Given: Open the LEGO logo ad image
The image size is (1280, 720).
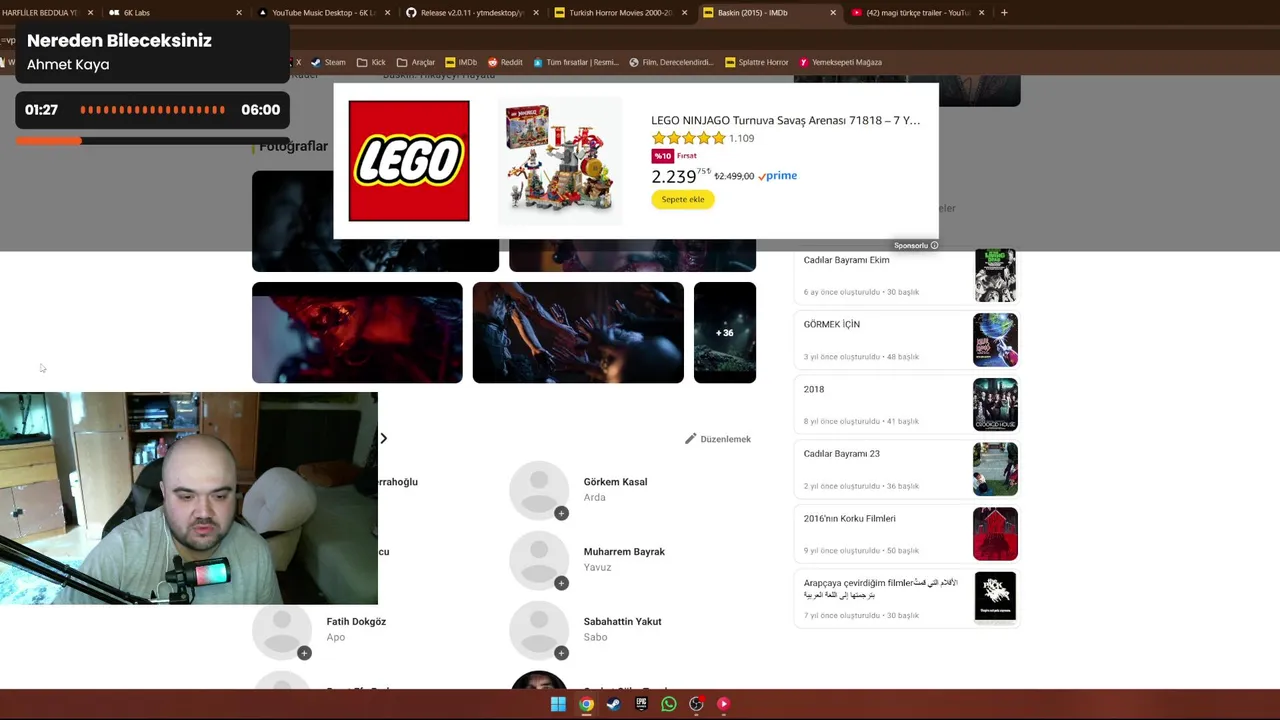Looking at the screenshot, I should (x=409, y=161).
